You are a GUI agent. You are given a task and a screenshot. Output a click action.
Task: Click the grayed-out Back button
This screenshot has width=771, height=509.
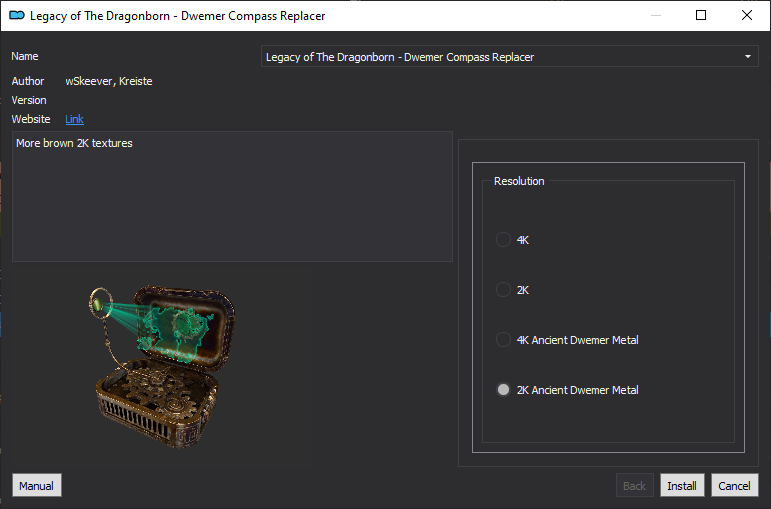coord(634,485)
